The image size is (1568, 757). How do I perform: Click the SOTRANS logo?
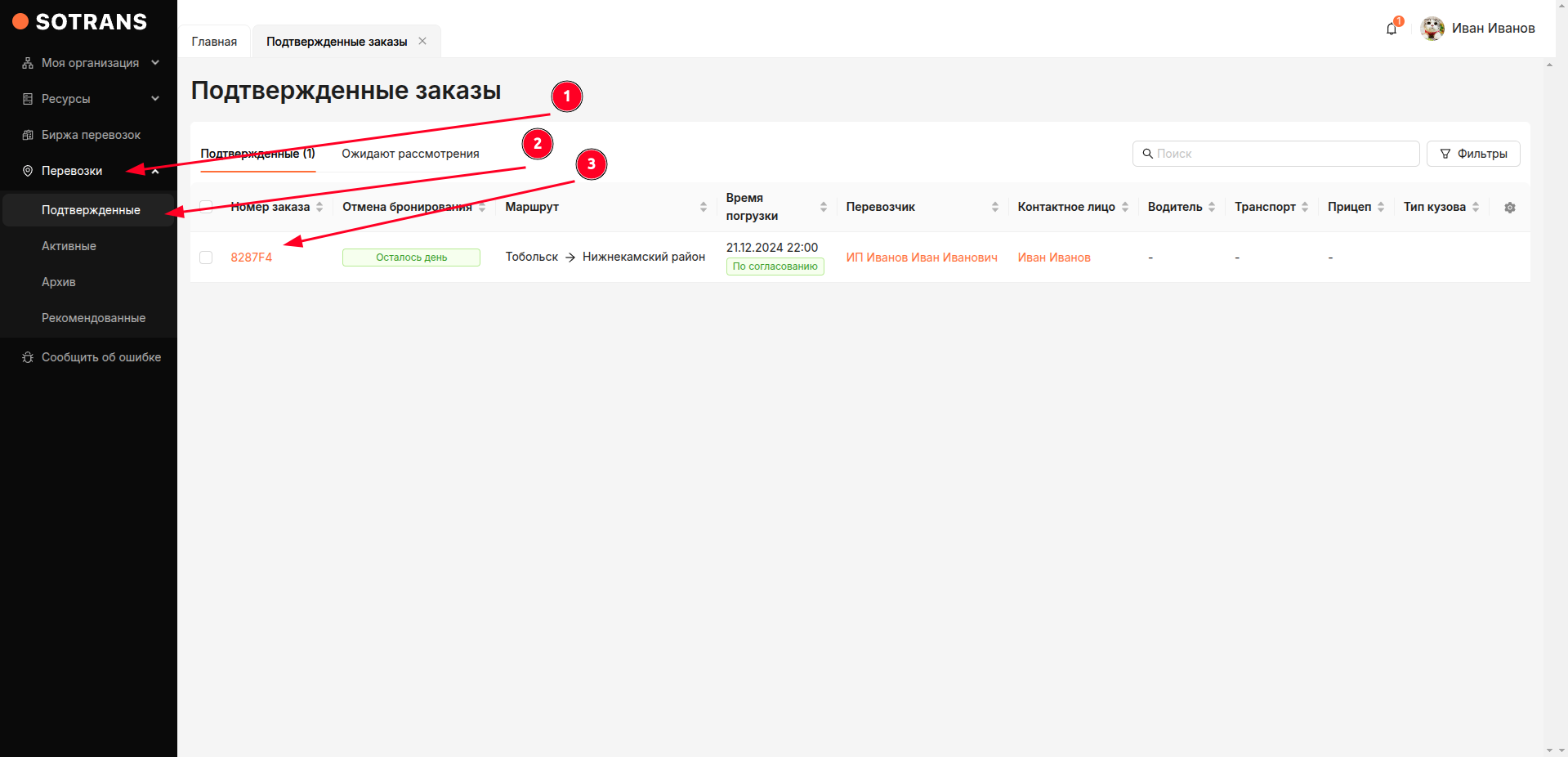(80, 22)
